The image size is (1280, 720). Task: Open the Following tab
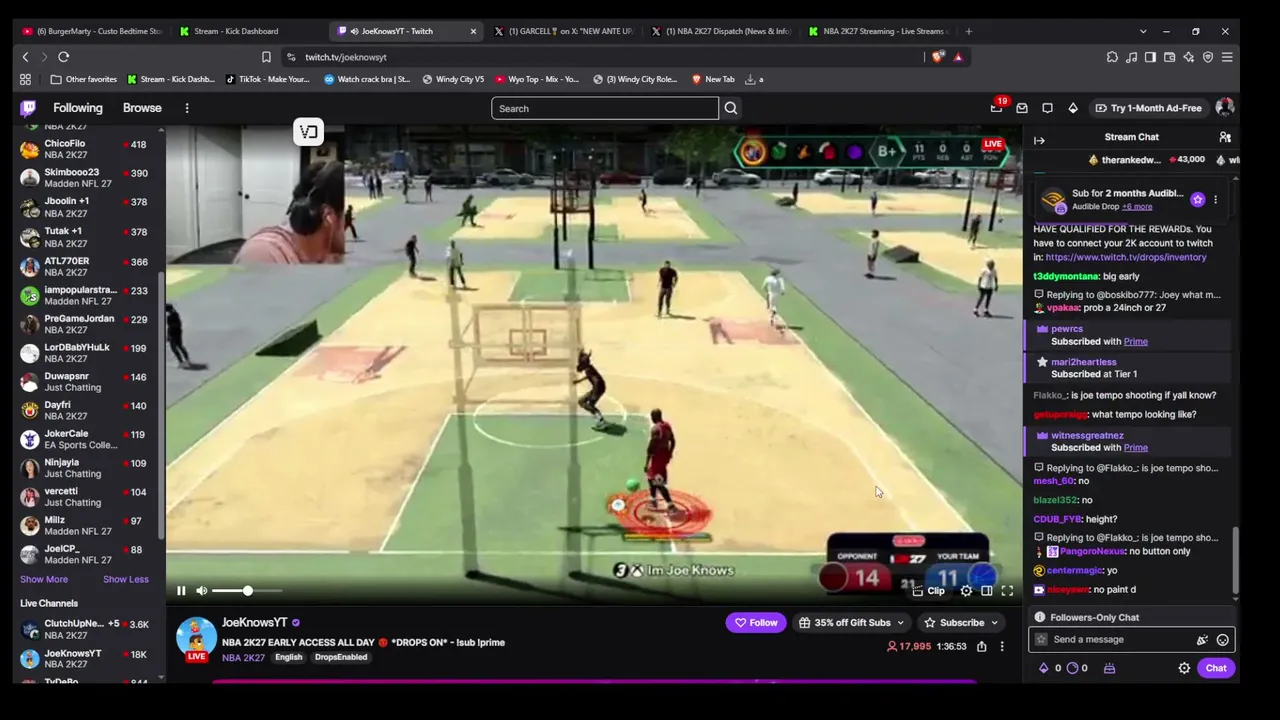[x=78, y=108]
